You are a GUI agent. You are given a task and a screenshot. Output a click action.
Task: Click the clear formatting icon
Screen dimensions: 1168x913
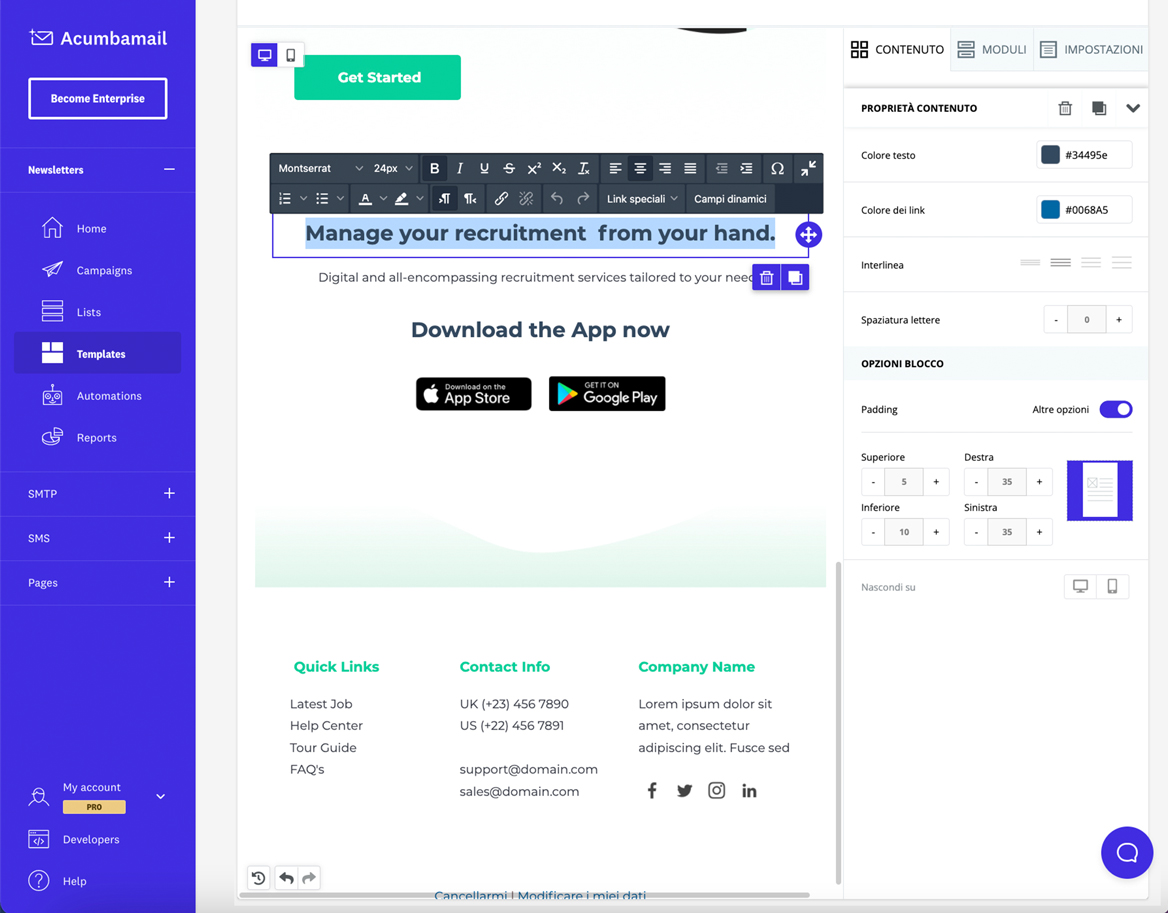click(x=583, y=168)
